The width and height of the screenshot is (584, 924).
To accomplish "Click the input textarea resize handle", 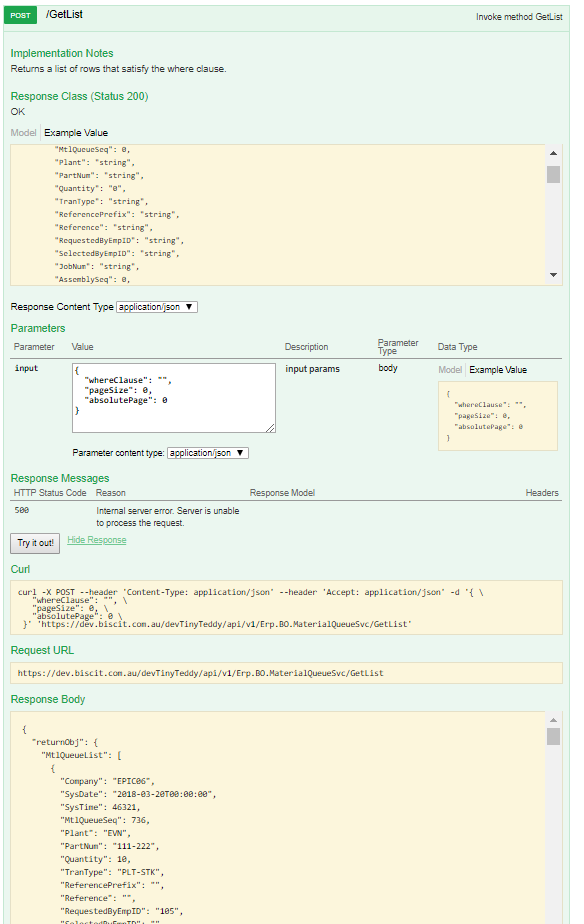I will click(270, 428).
